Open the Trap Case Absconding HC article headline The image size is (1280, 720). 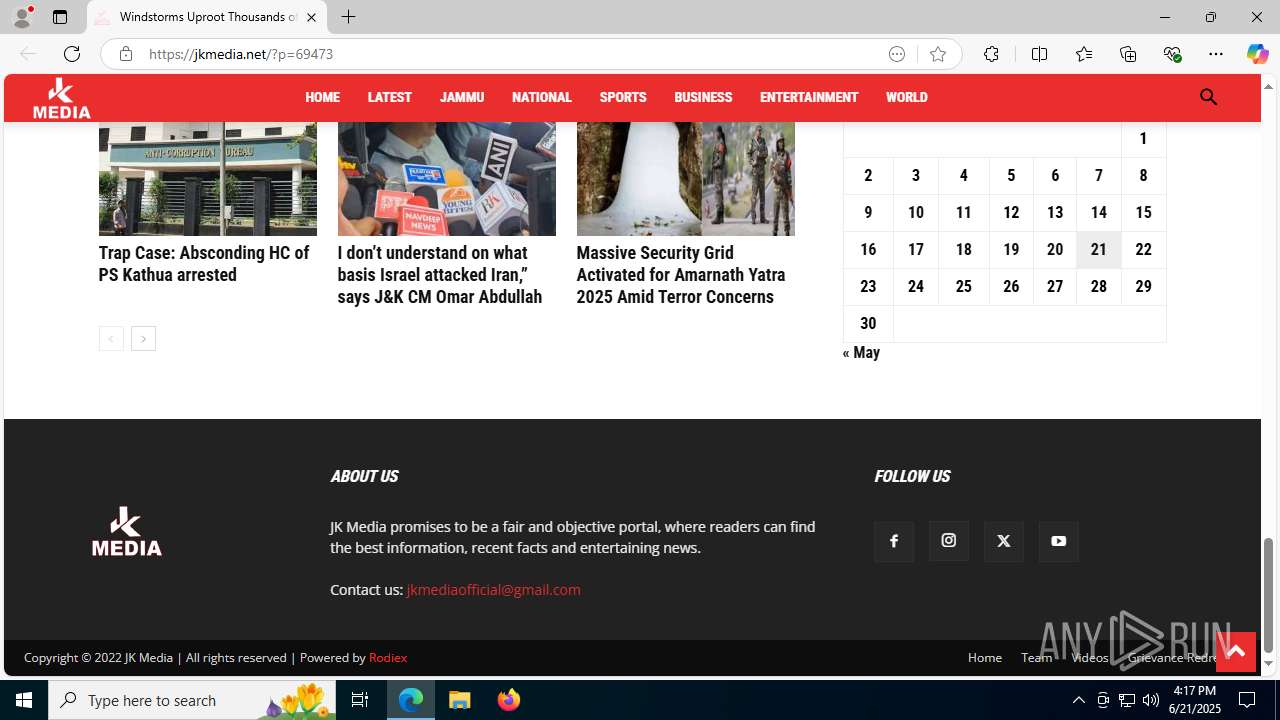tap(204, 264)
